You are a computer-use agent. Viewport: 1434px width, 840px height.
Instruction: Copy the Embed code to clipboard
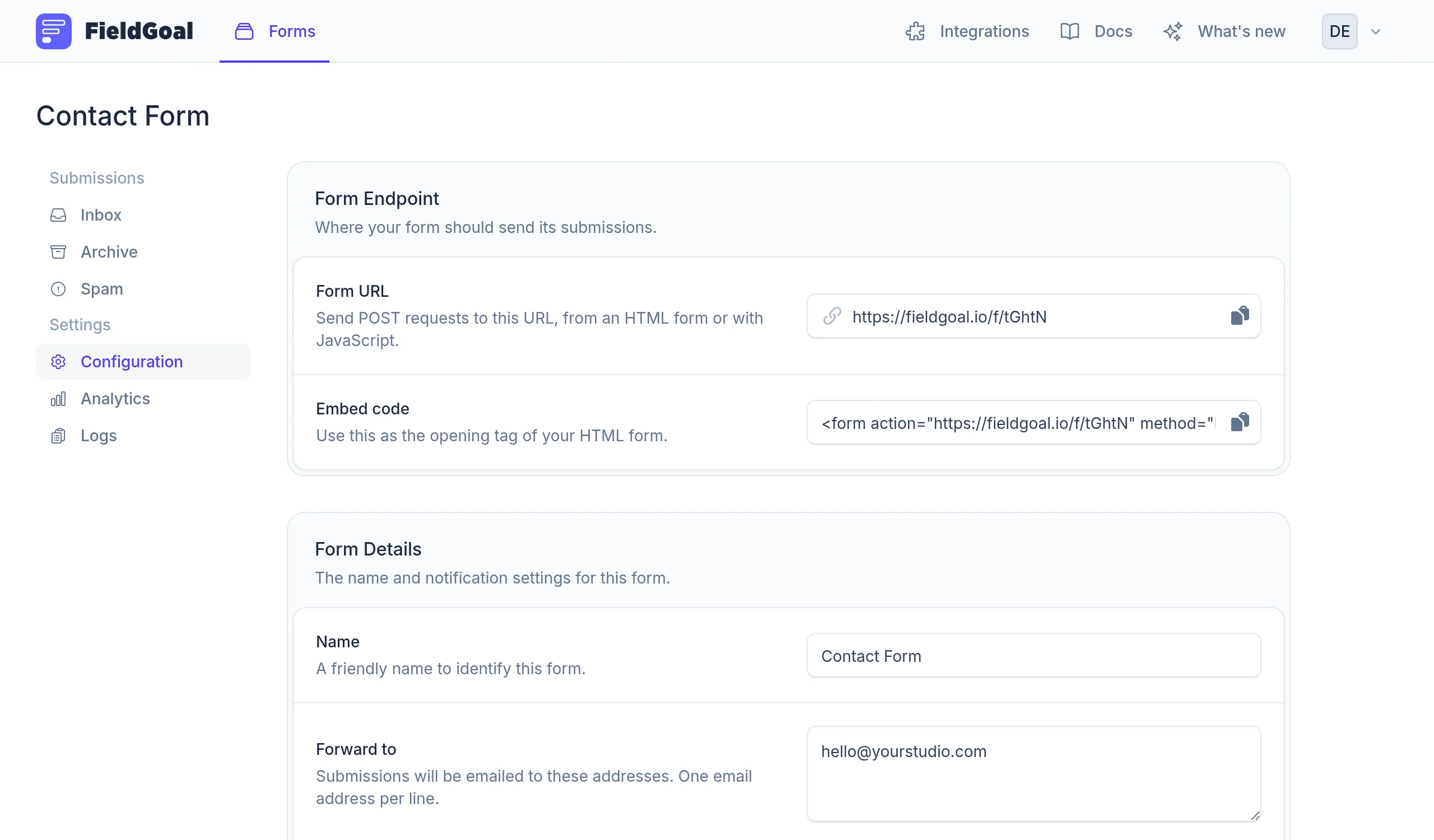coord(1240,423)
